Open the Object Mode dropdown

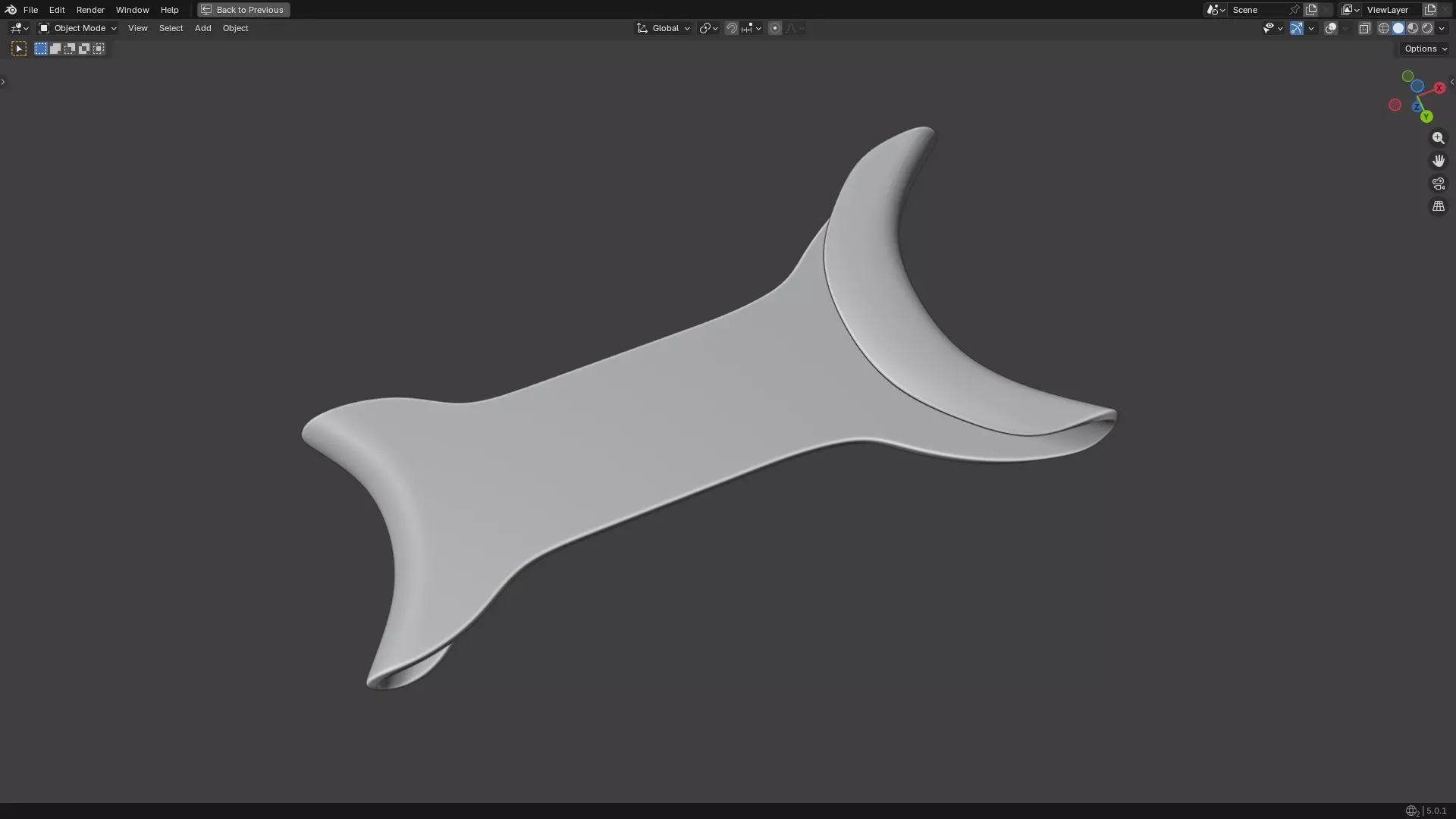click(x=77, y=28)
